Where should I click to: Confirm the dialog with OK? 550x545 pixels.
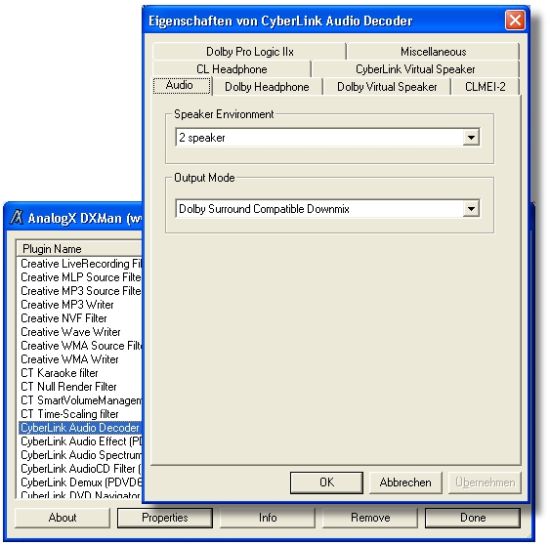click(326, 482)
